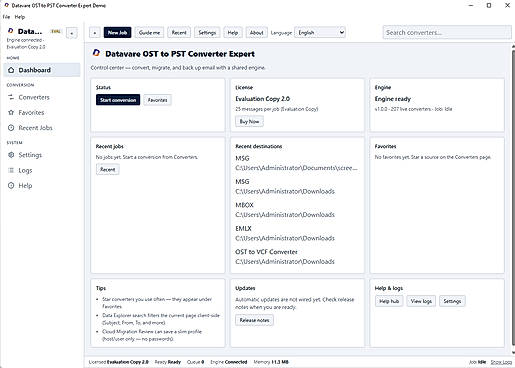
Task: Click the Engine Connected status bar entry
Action: [x=229, y=362]
